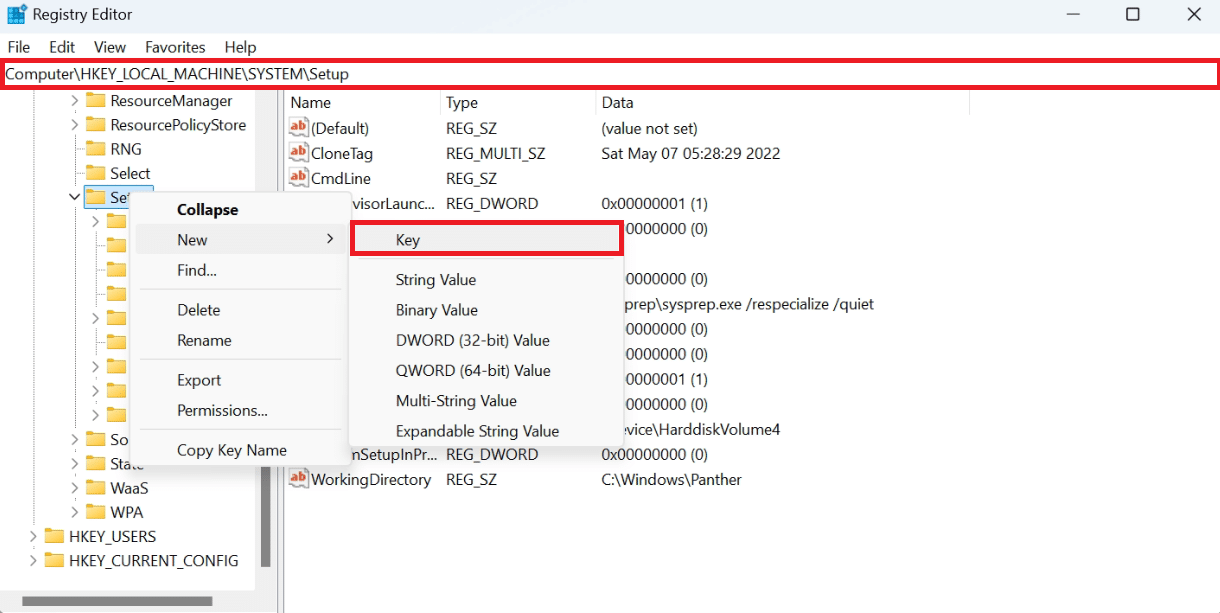Open the View menu
This screenshot has width=1220, height=613.
(110, 47)
